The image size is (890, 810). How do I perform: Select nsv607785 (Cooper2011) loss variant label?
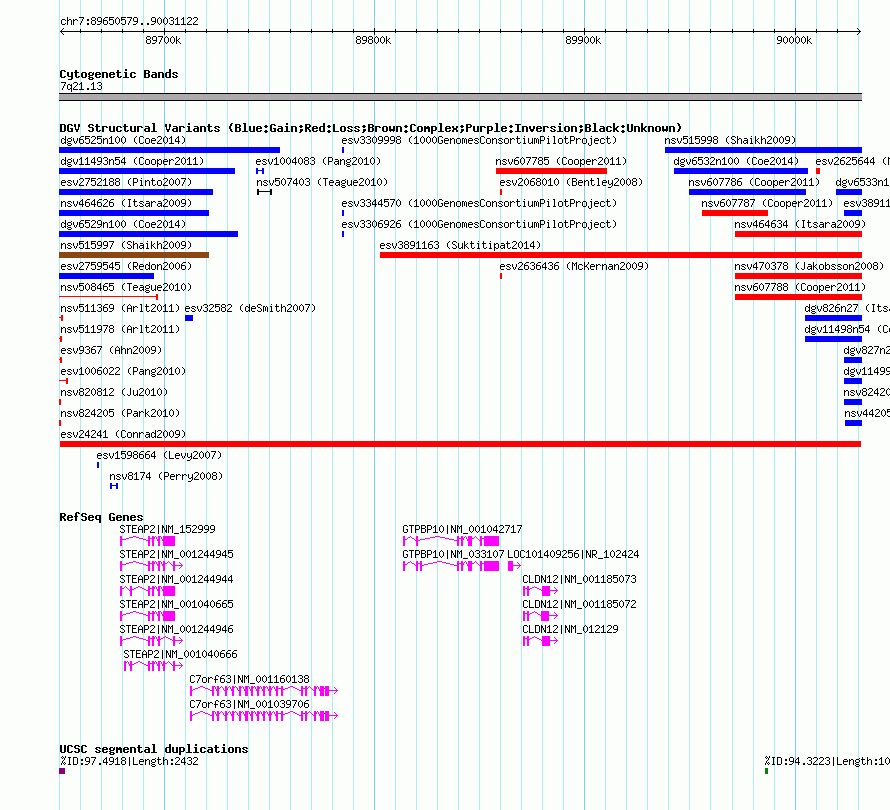point(561,161)
